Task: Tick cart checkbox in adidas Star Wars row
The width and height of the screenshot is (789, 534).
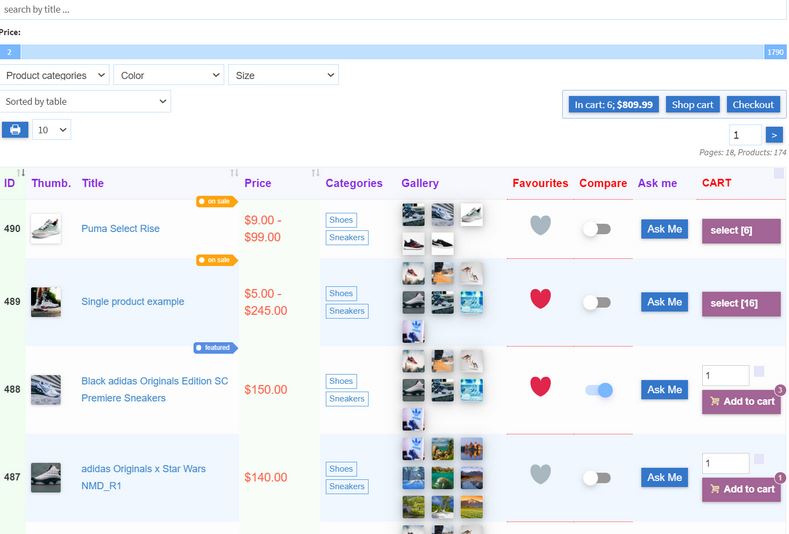Action: tap(759, 459)
